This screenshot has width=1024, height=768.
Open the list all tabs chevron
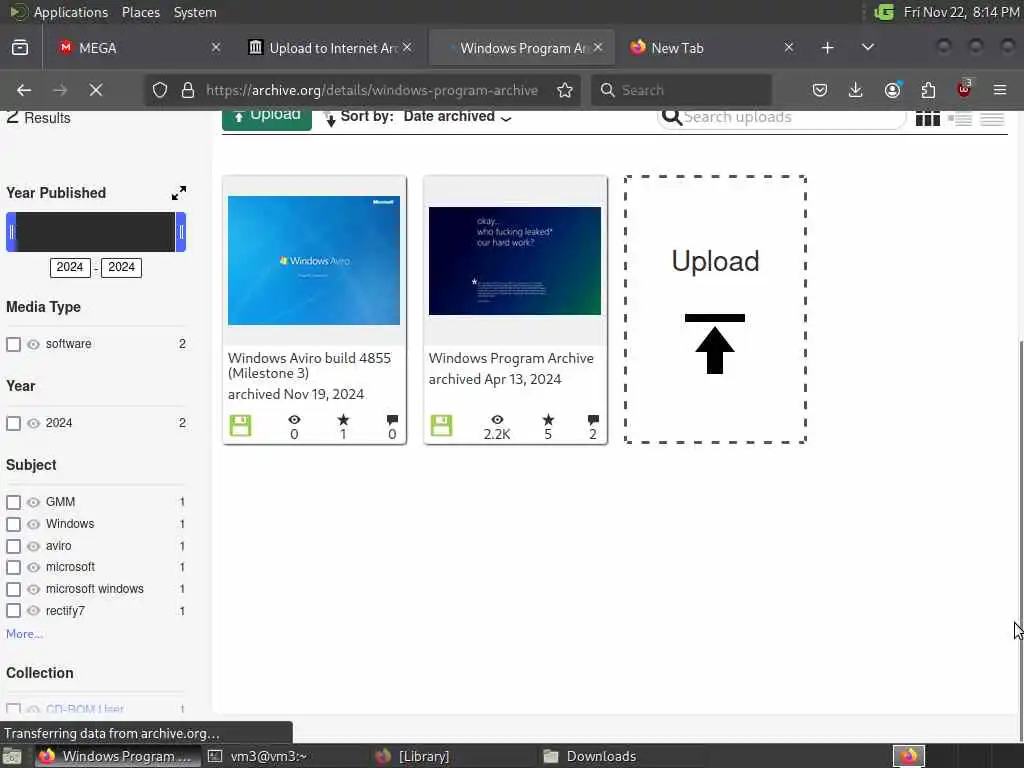click(x=868, y=48)
